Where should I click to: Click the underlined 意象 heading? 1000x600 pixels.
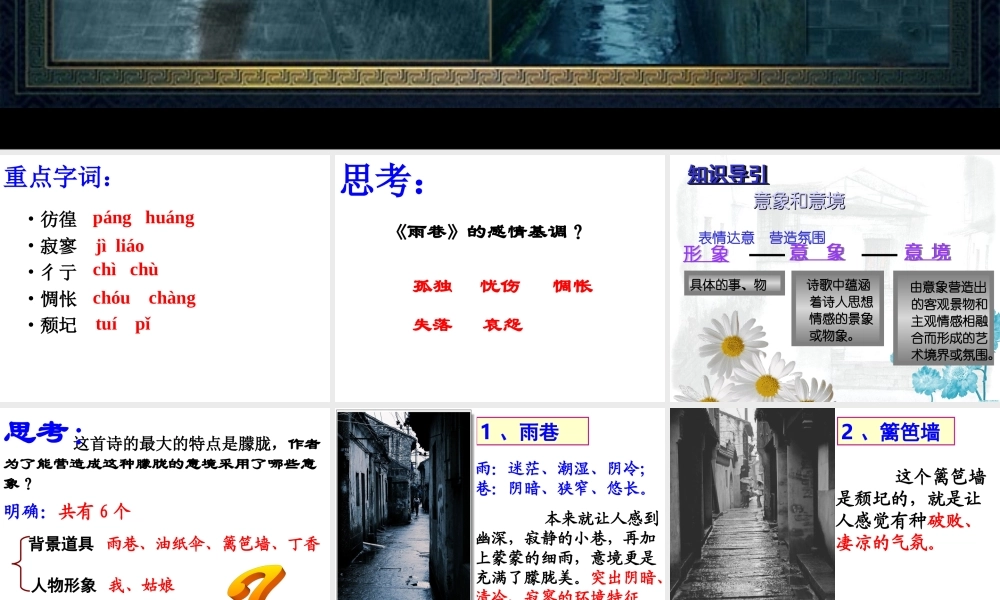(817, 253)
